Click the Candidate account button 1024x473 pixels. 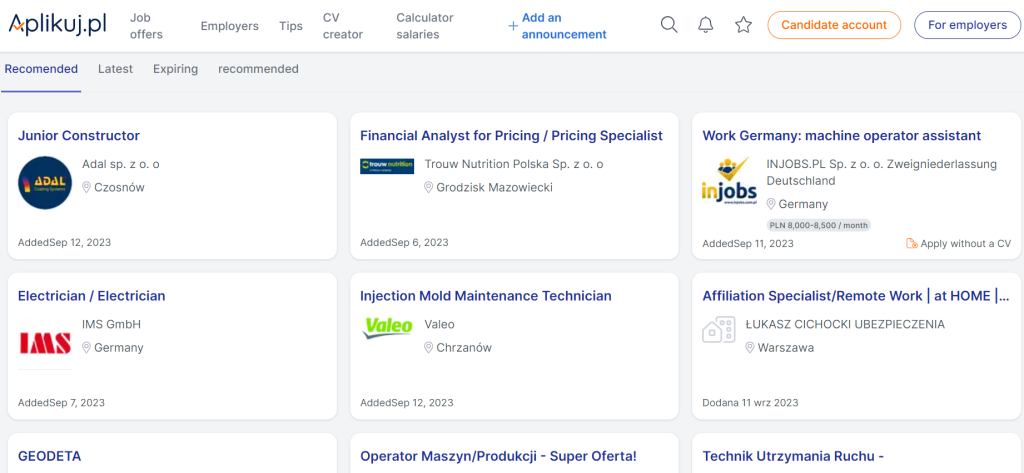833,25
